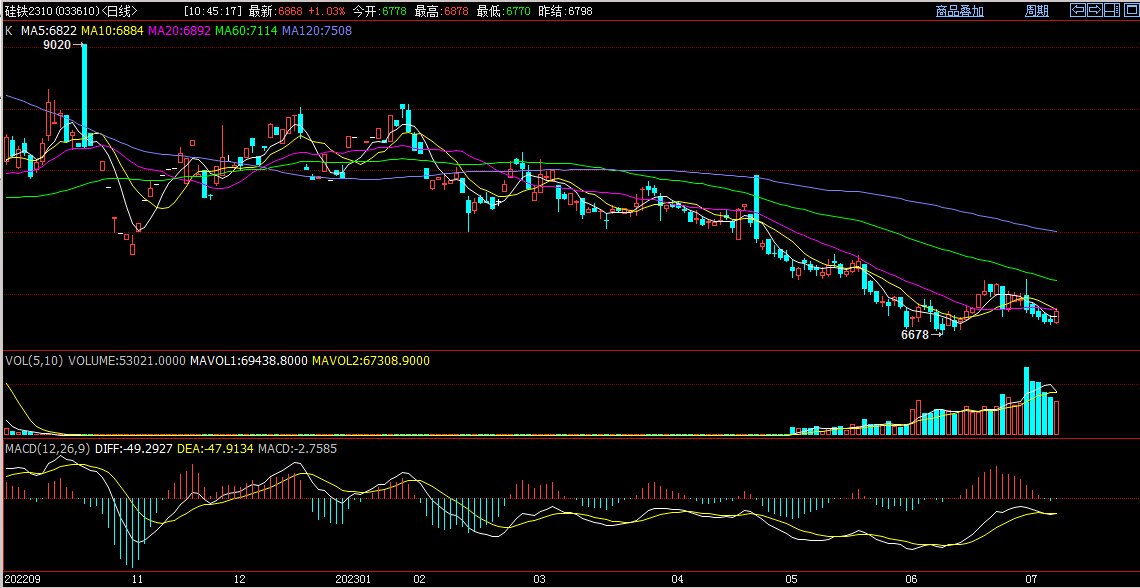
Task: Click the MACD(12,26,9) indicator label
Action: click(47, 448)
